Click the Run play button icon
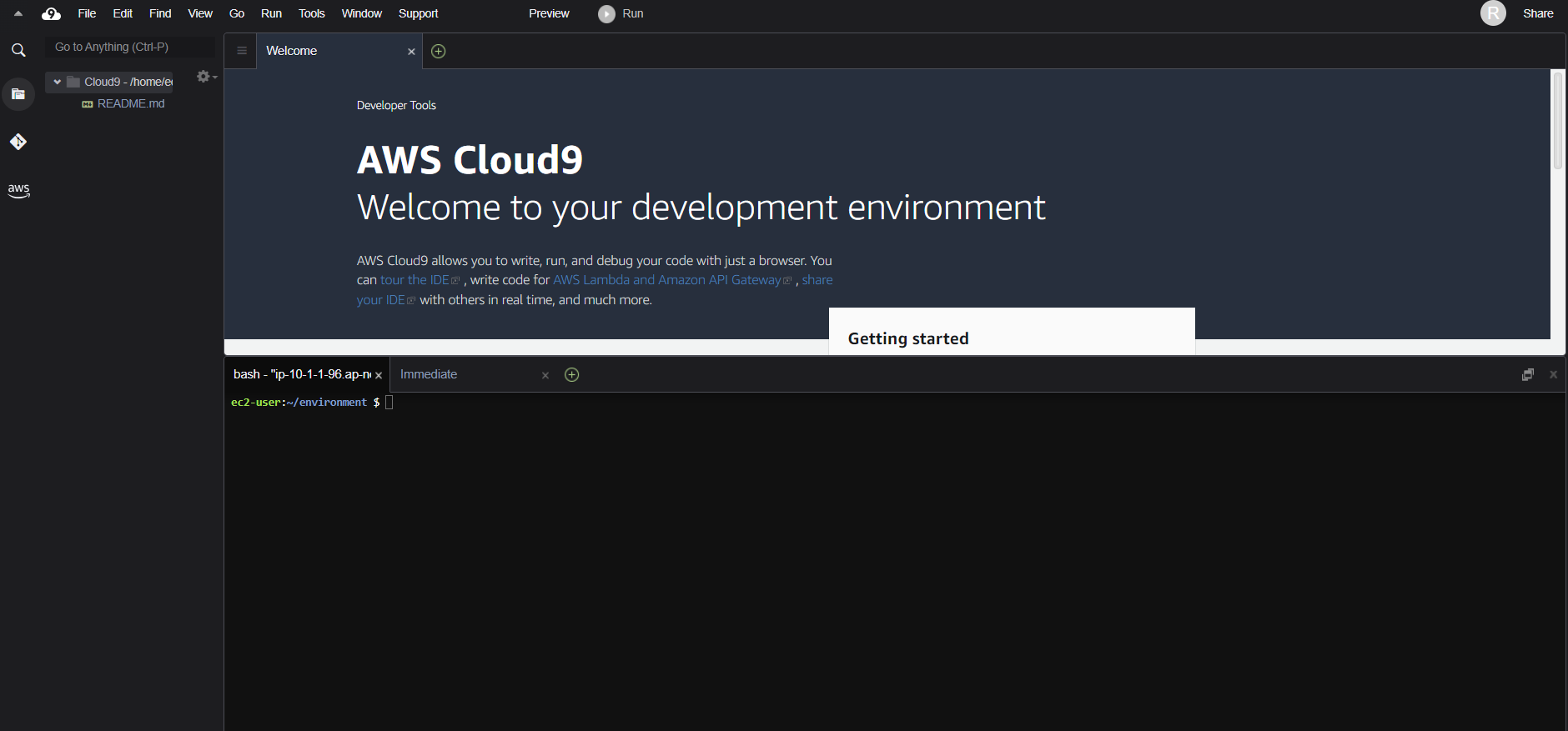 click(x=606, y=14)
